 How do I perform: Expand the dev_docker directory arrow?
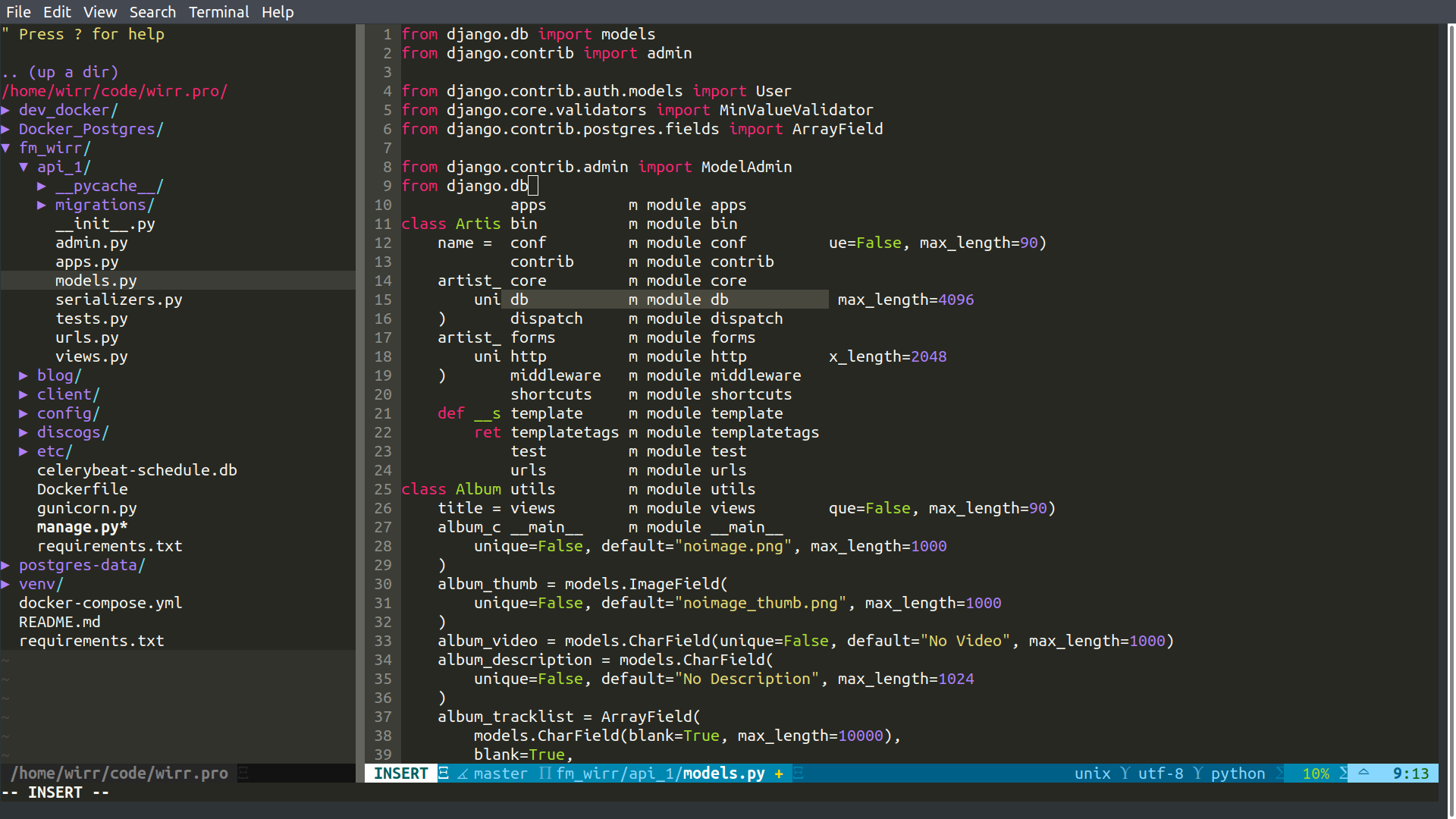click(6, 110)
